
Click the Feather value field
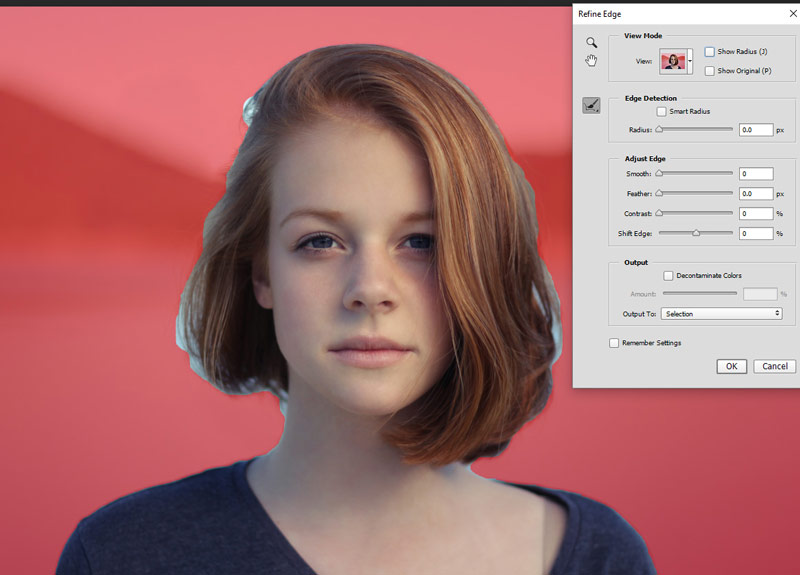coord(756,194)
